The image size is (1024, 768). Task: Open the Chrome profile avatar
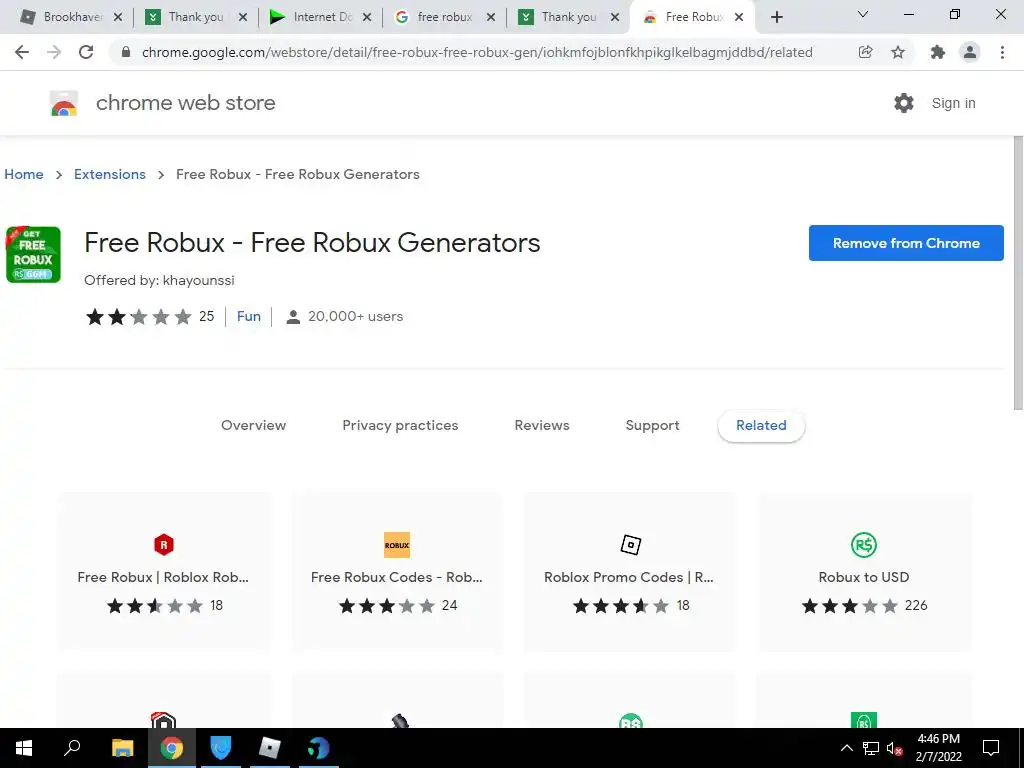point(970,52)
